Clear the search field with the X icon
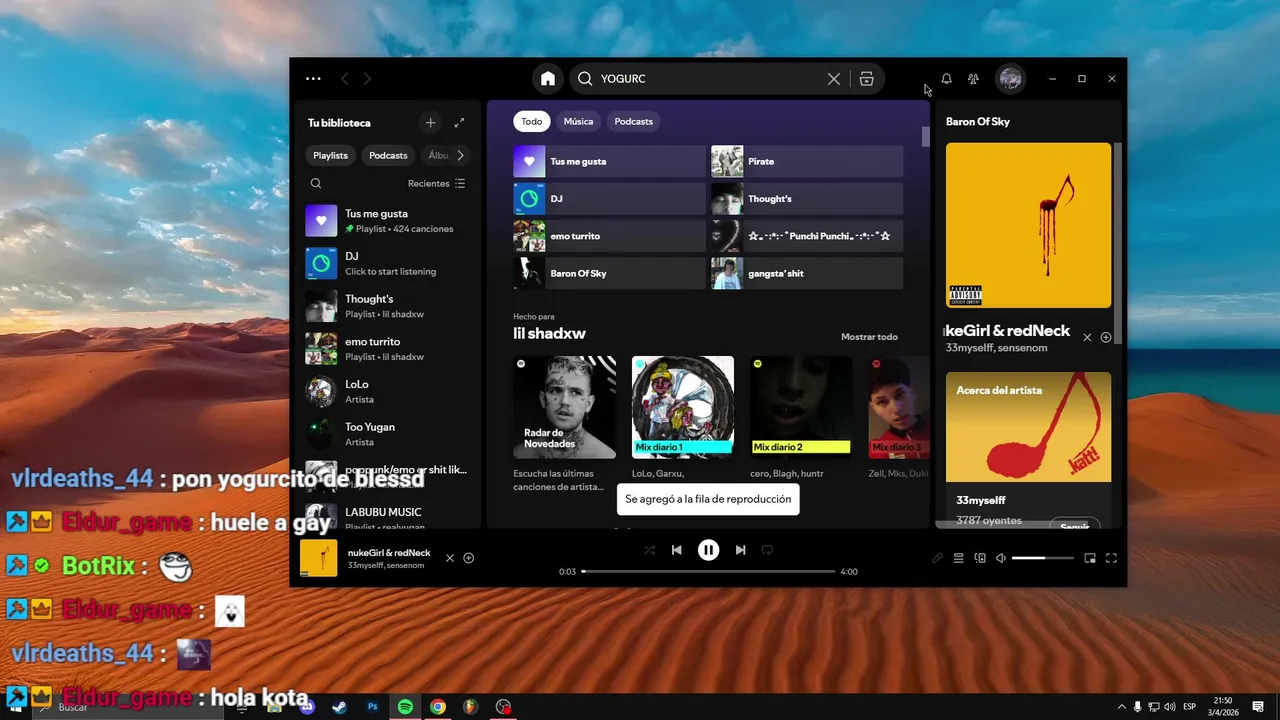 point(834,79)
